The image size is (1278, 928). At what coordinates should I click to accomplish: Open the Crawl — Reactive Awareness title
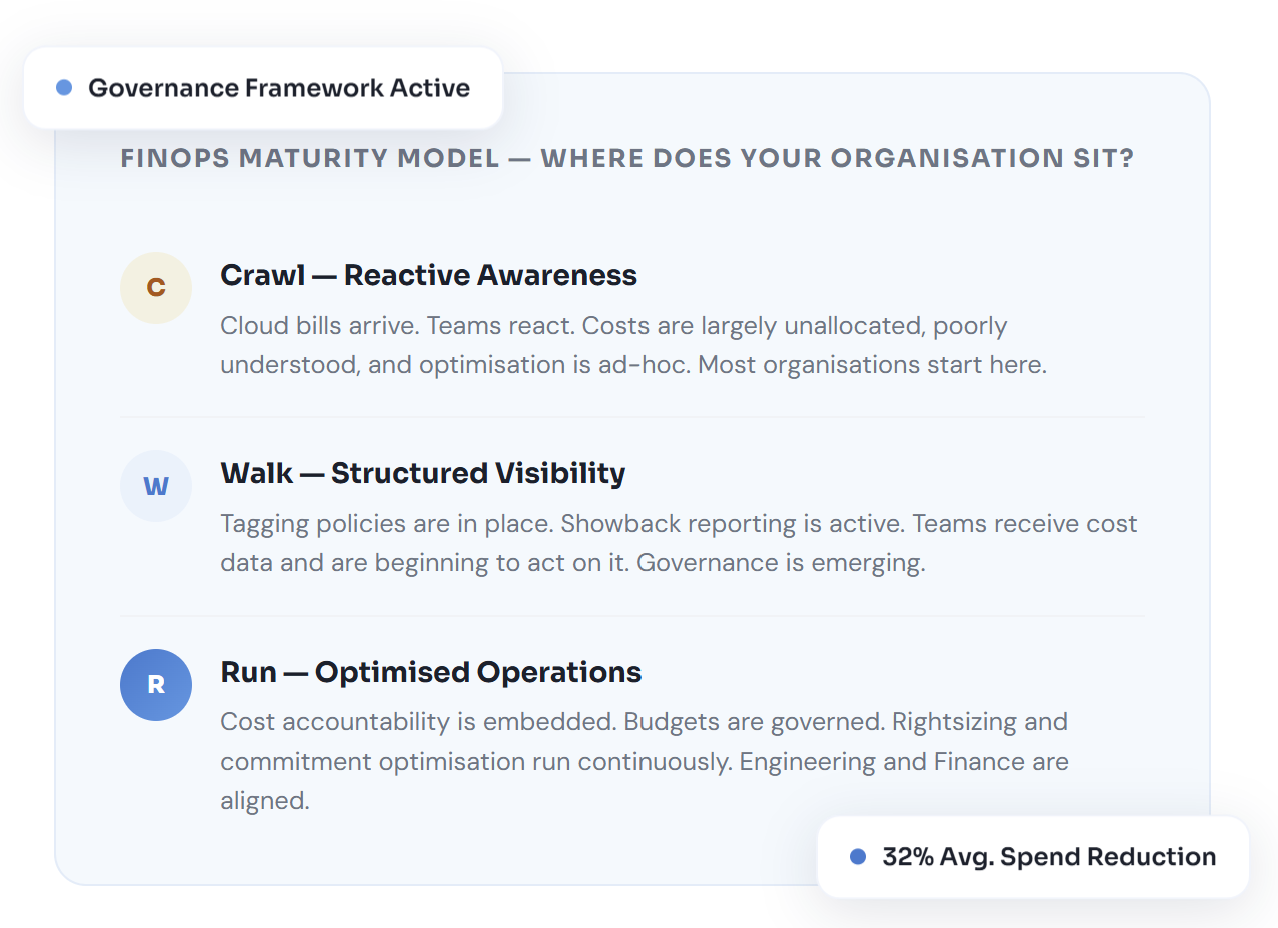[x=428, y=275]
